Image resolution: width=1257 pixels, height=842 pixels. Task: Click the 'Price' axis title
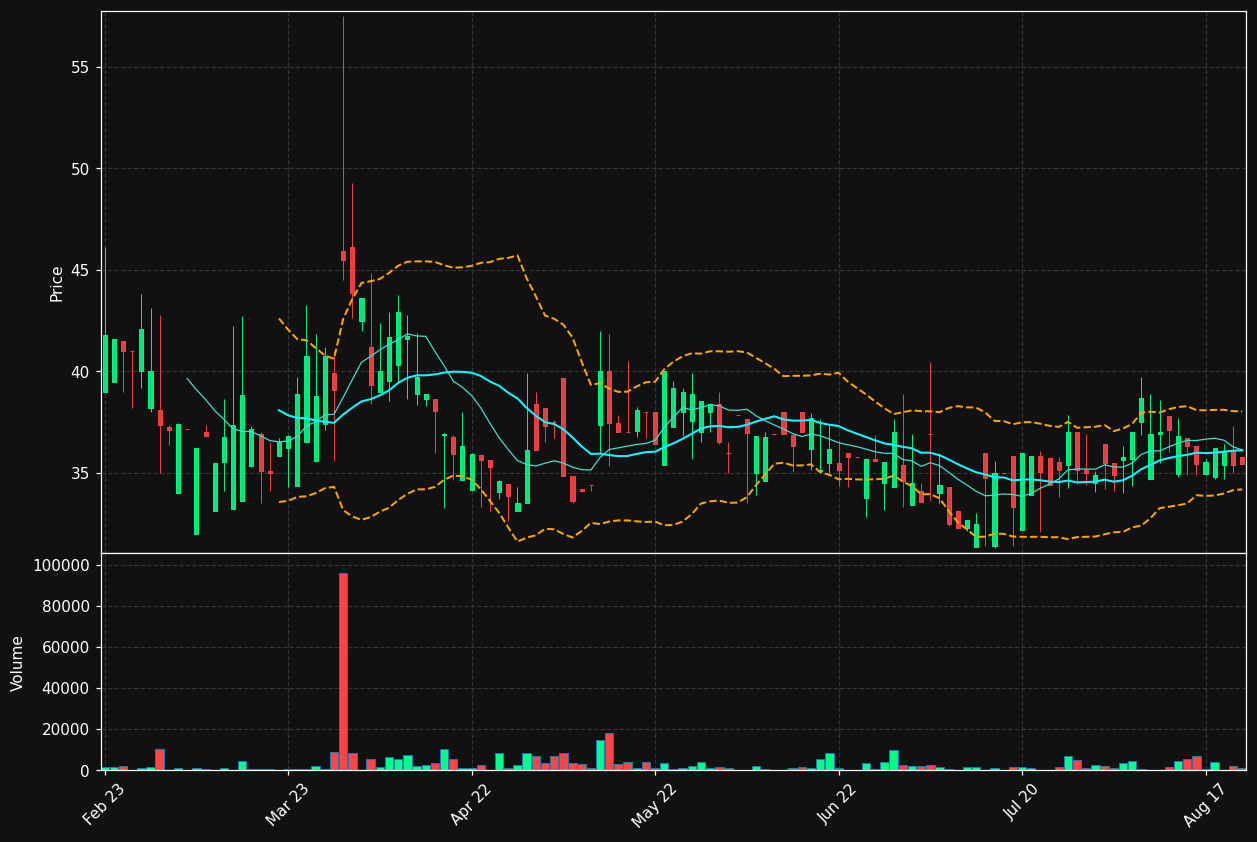click(57, 283)
